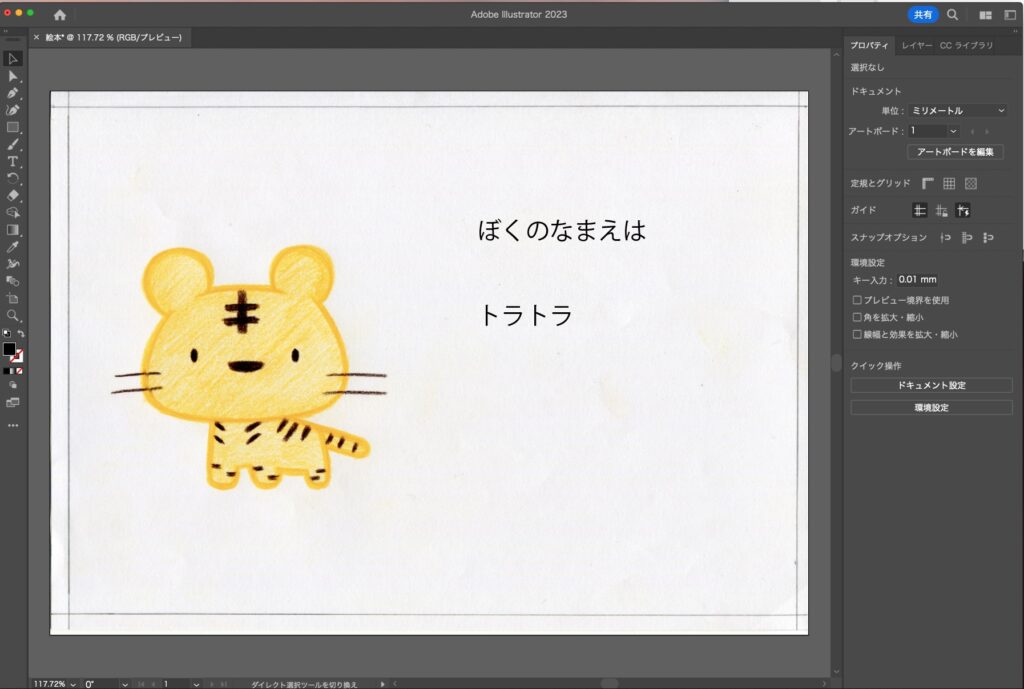
Task: Select the Pen tool
Action: point(13,93)
